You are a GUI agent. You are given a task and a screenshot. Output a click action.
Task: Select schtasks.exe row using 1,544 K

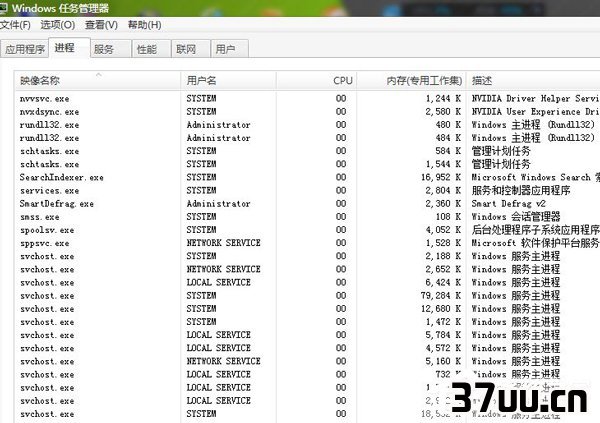(x=308, y=164)
